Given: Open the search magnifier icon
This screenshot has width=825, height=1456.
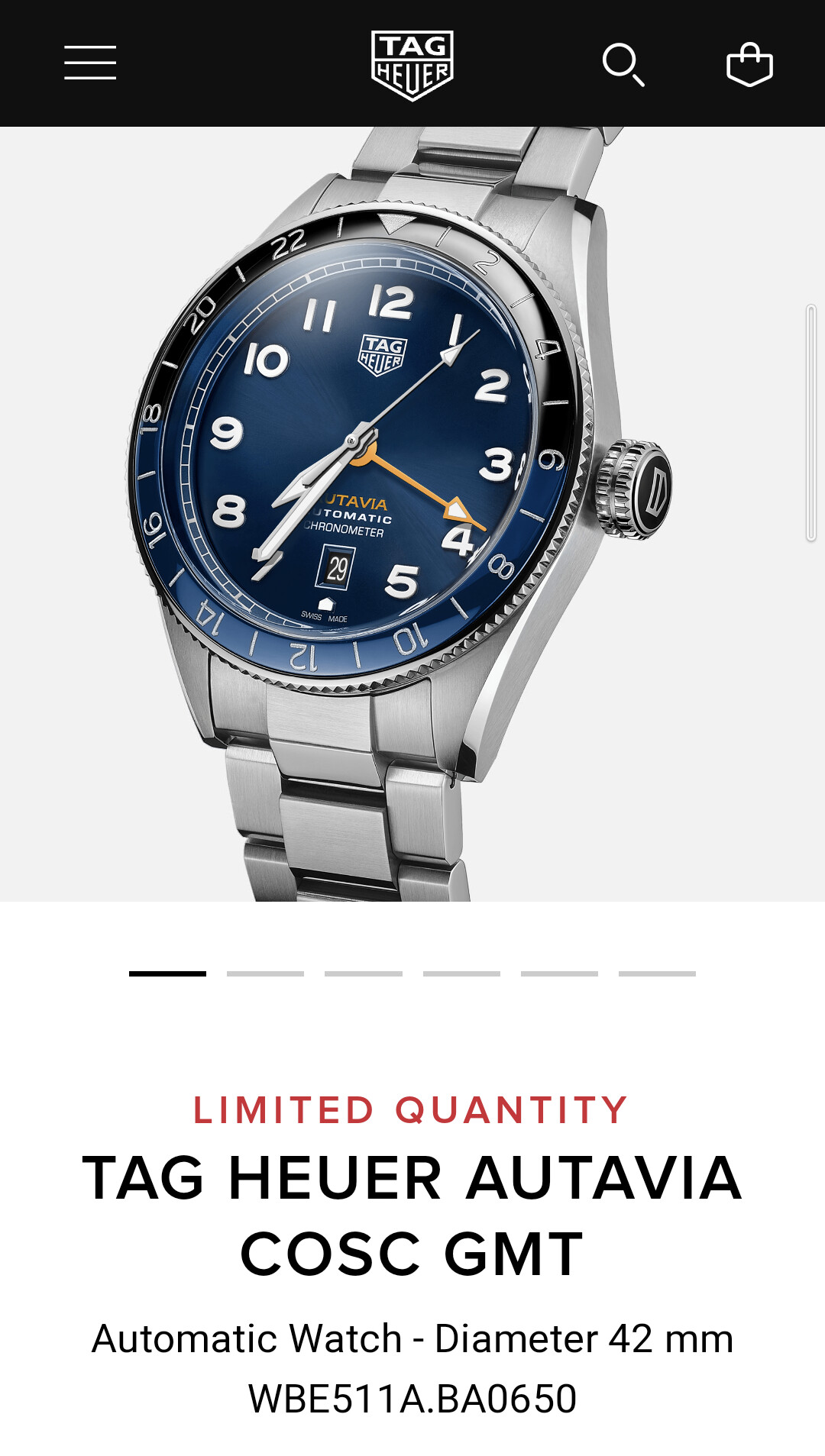Looking at the screenshot, I should click(x=623, y=65).
